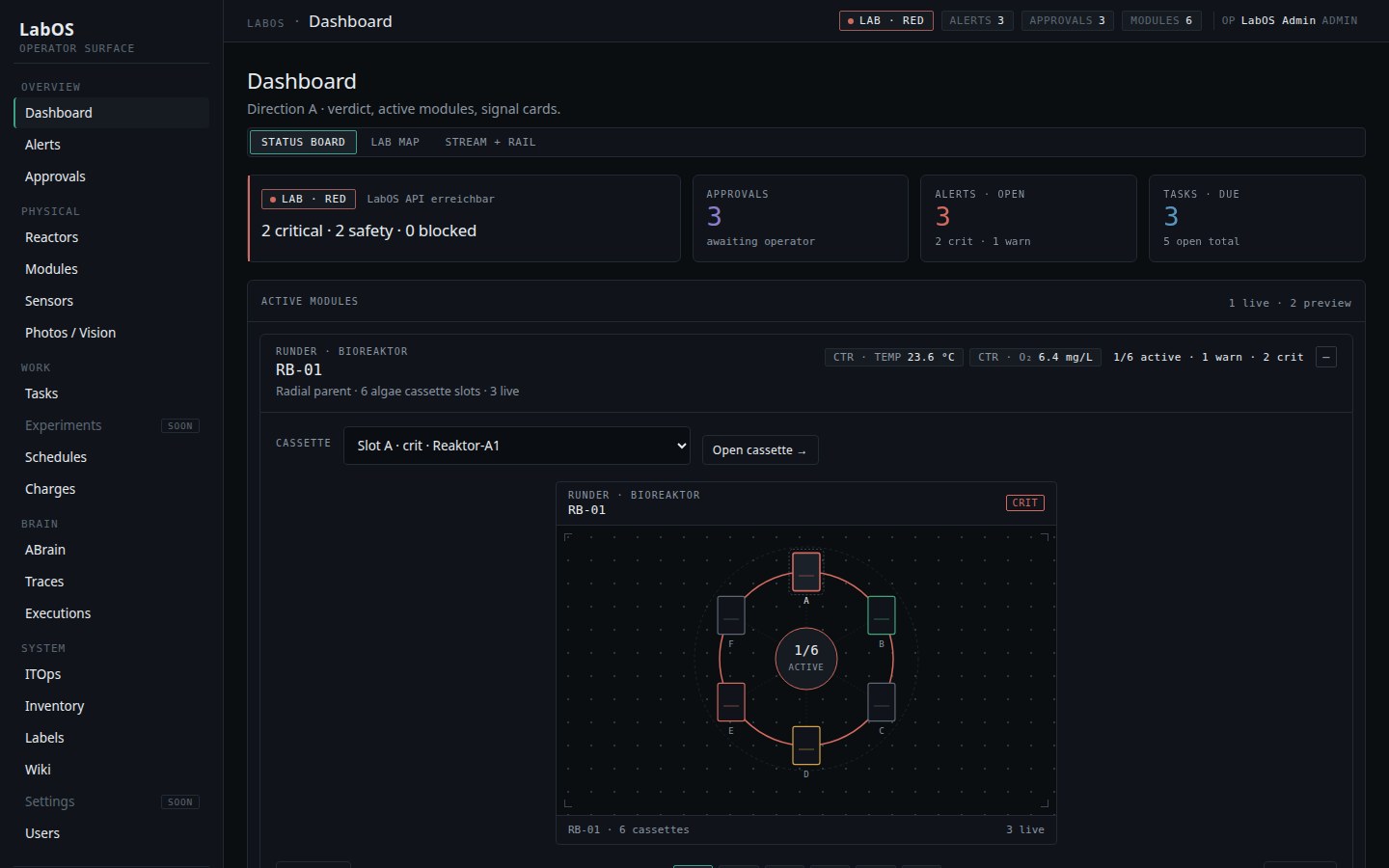Open Executions in the sidebar
The height and width of the screenshot is (868, 1389).
pyautogui.click(x=112, y=613)
